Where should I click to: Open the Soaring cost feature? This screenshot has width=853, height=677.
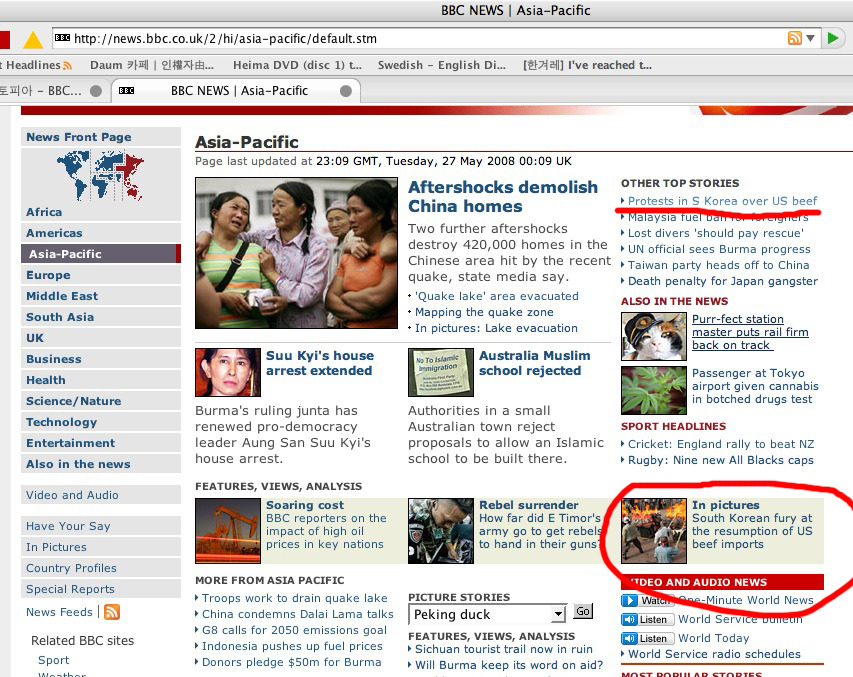(305, 505)
